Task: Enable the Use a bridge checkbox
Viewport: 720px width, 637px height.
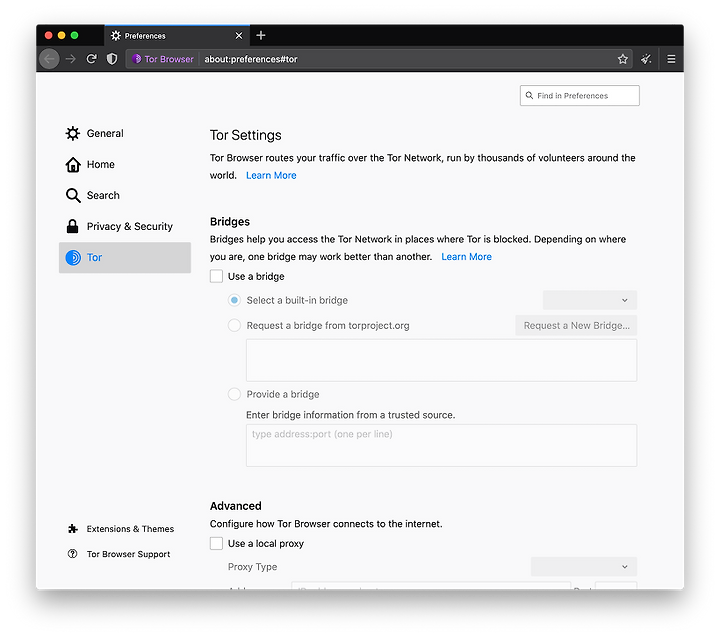Action: [216, 276]
